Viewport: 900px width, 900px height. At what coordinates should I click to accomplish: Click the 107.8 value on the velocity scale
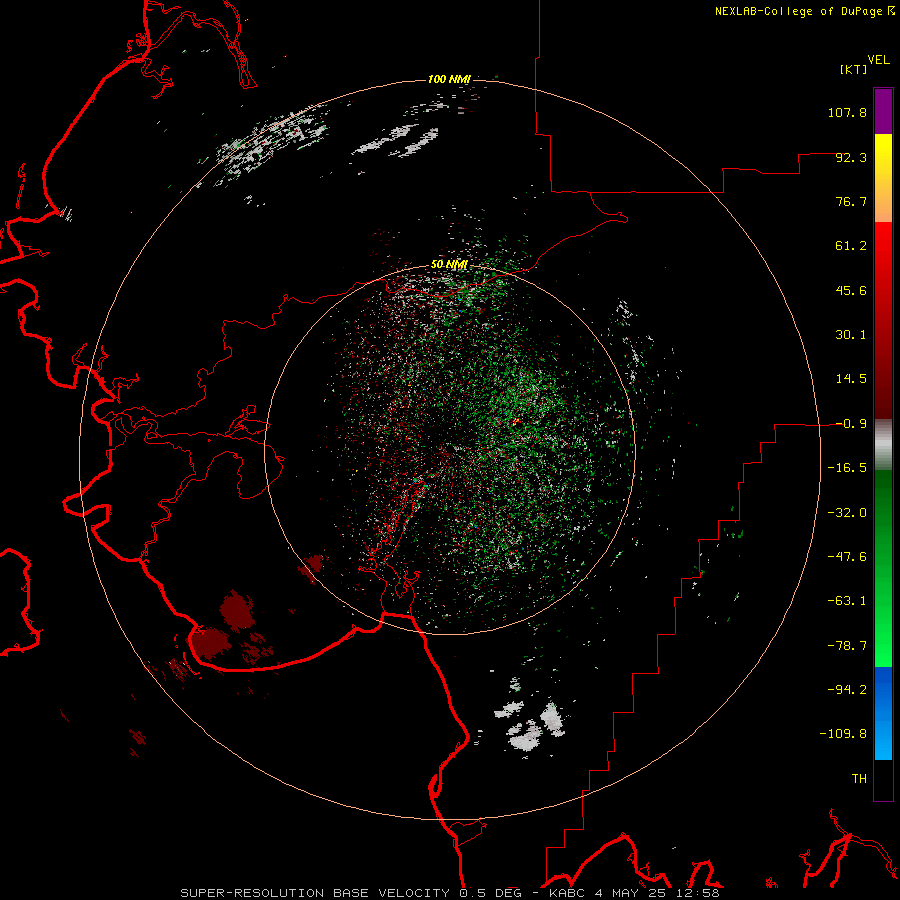[847, 112]
